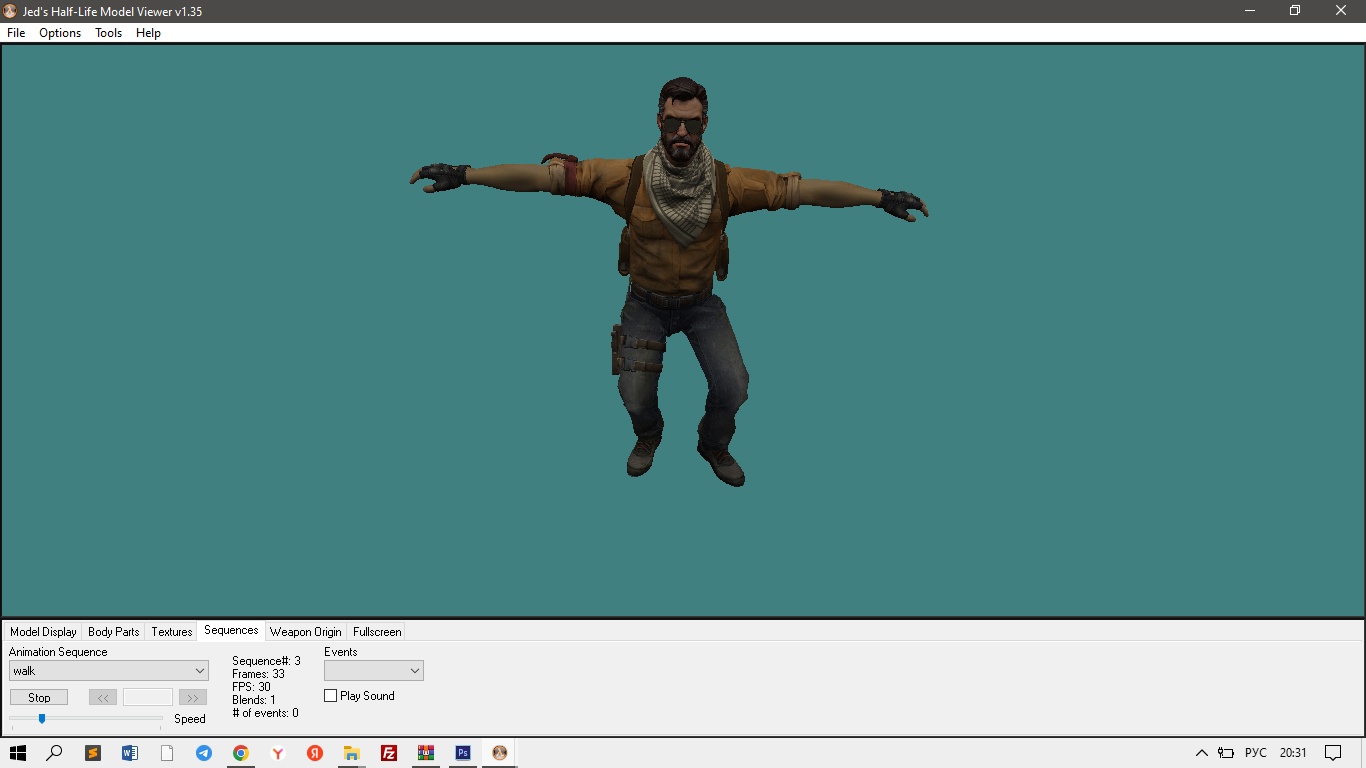Open the Windows Start menu

coord(17,753)
